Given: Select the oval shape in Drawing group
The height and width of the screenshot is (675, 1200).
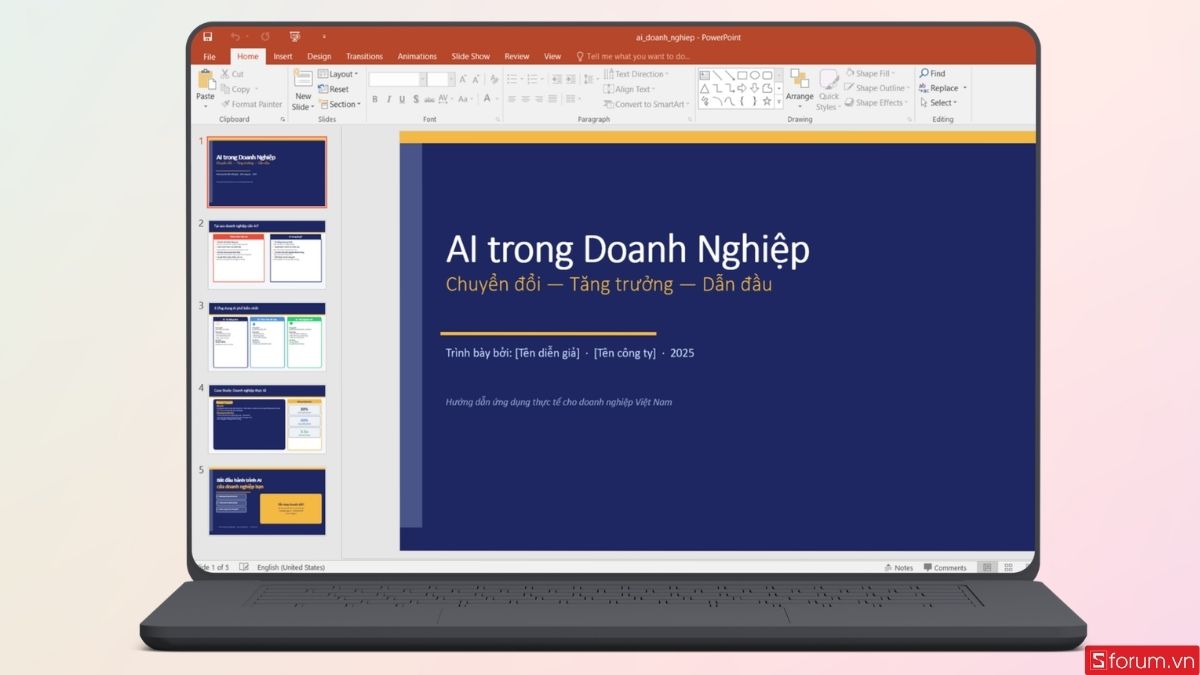Looking at the screenshot, I should (x=755, y=74).
